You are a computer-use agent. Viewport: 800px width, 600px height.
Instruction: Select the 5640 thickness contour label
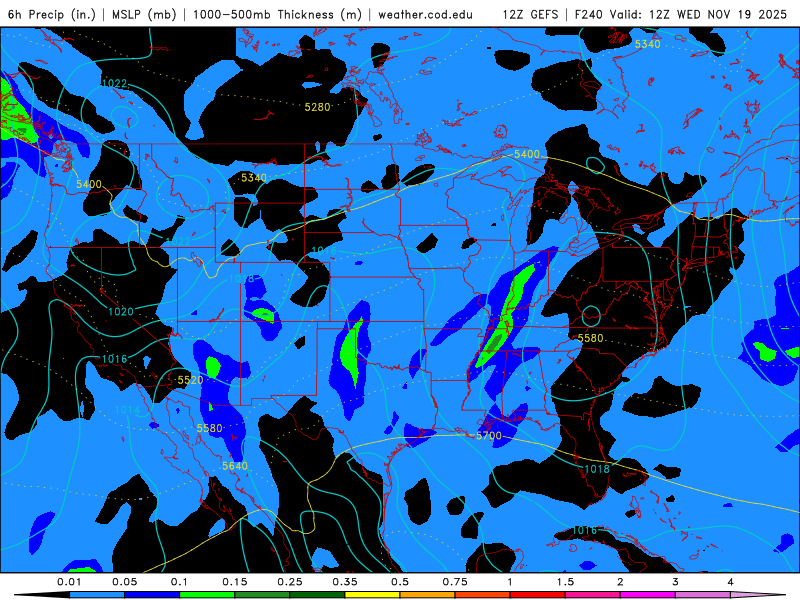(235, 465)
